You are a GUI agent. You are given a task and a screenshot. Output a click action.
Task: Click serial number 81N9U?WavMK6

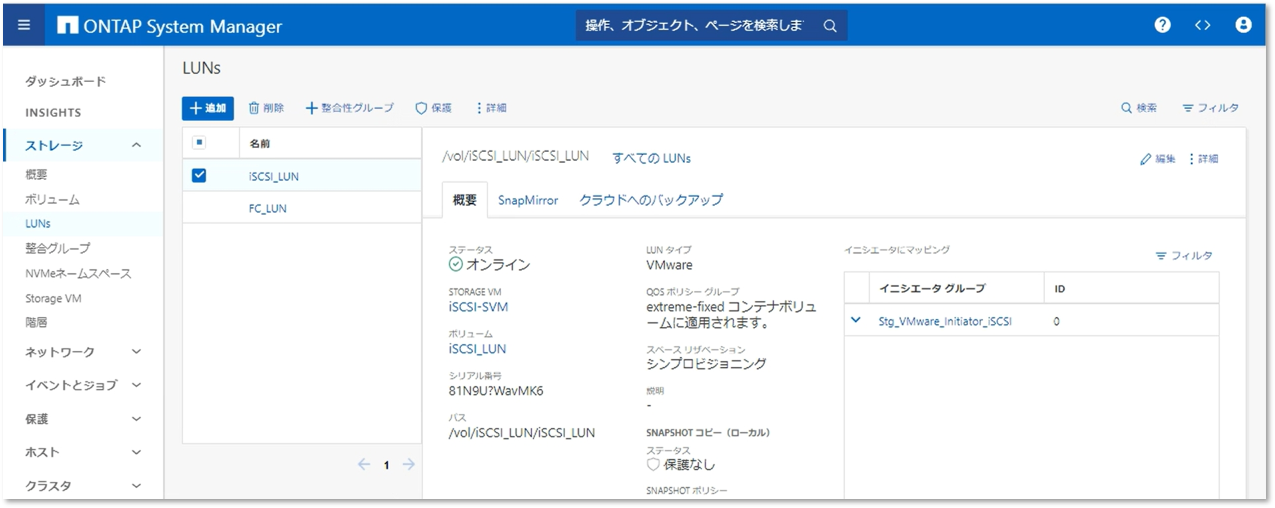tap(495, 391)
